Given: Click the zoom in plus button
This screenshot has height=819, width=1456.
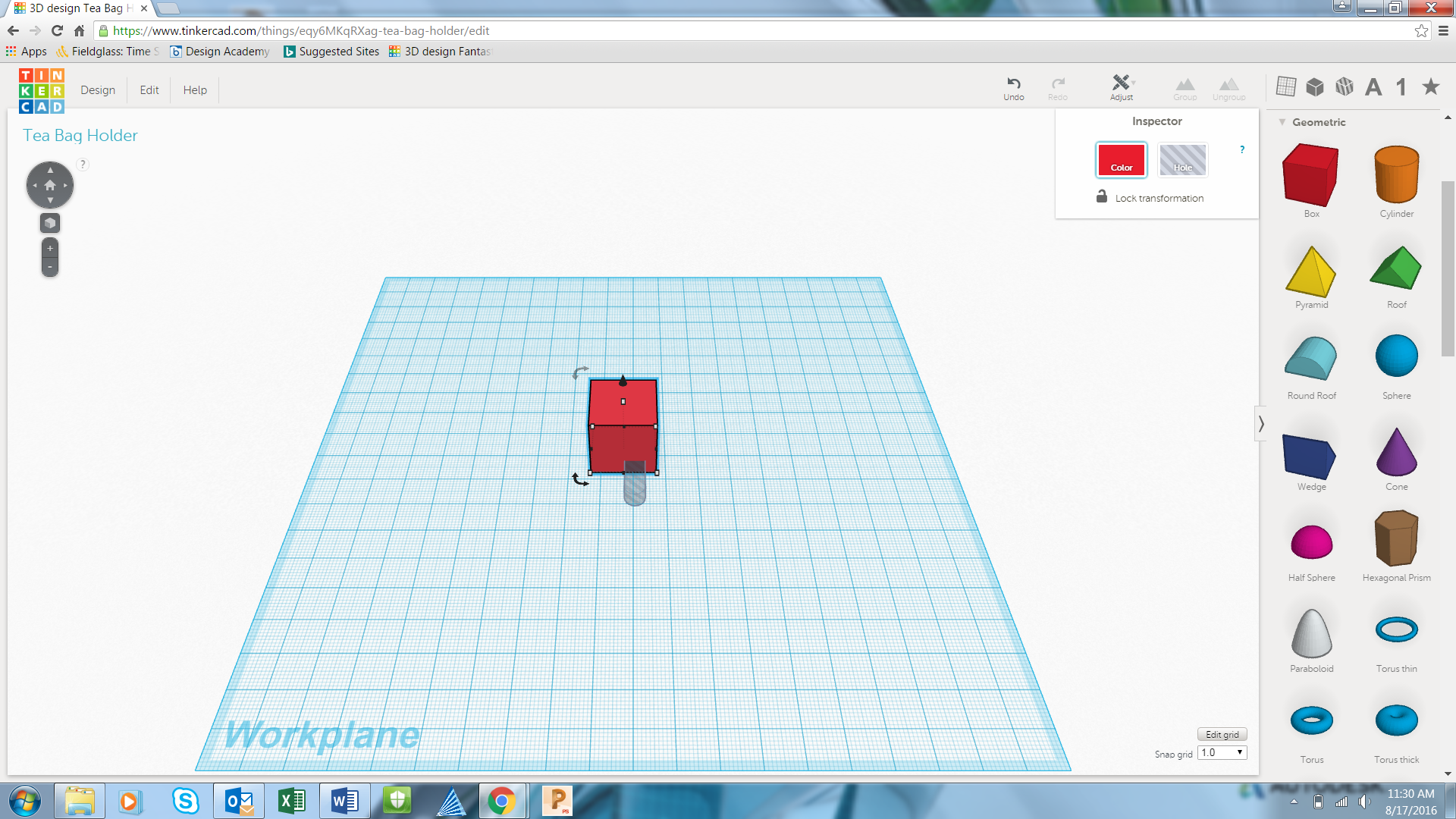Looking at the screenshot, I should (50, 249).
